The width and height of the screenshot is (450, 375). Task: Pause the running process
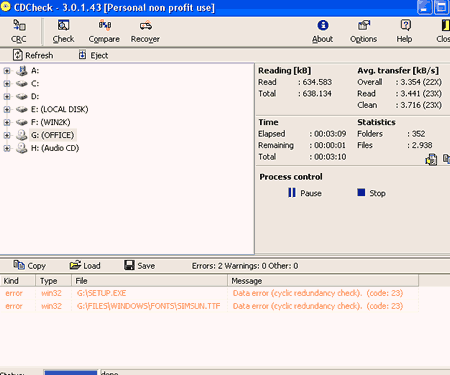(305, 193)
